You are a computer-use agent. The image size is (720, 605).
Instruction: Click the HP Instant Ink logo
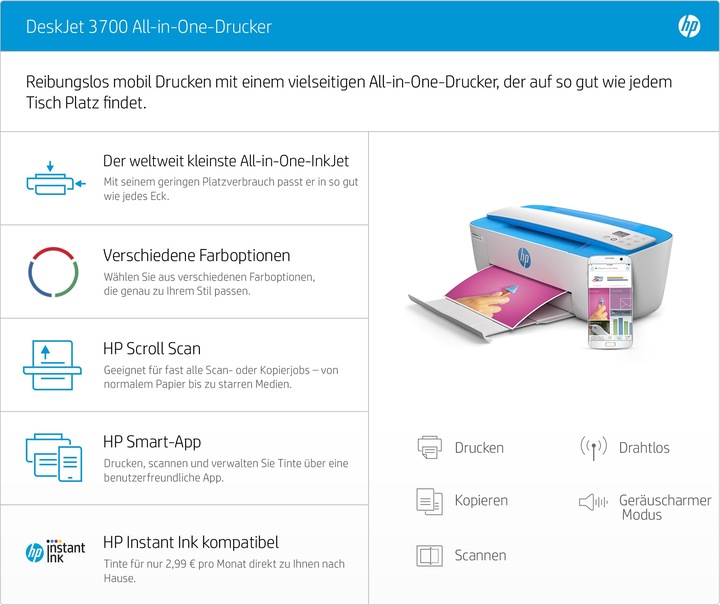point(55,551)
